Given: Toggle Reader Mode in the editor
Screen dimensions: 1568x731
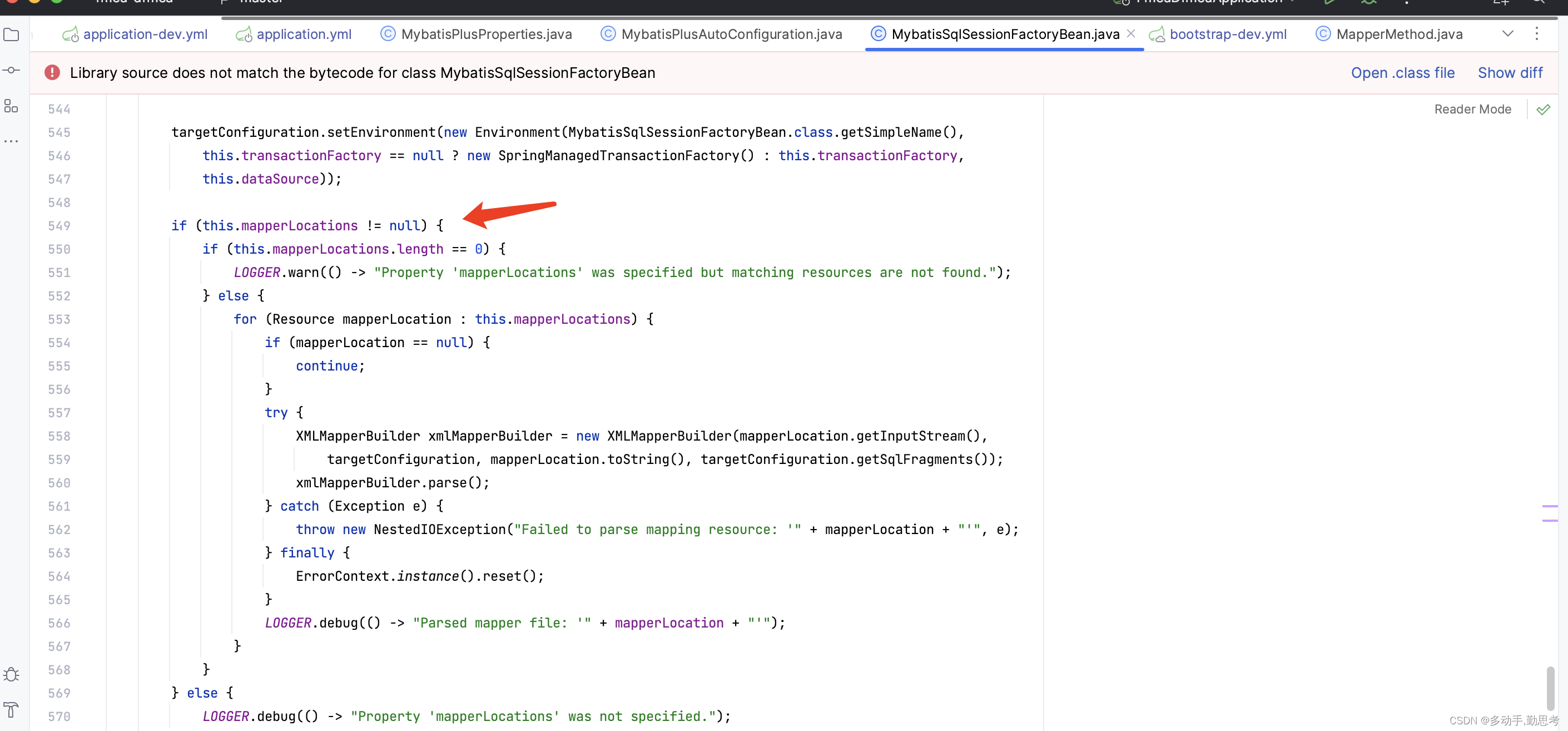Looking at the screenshot, I should [x=1472, y=110].
